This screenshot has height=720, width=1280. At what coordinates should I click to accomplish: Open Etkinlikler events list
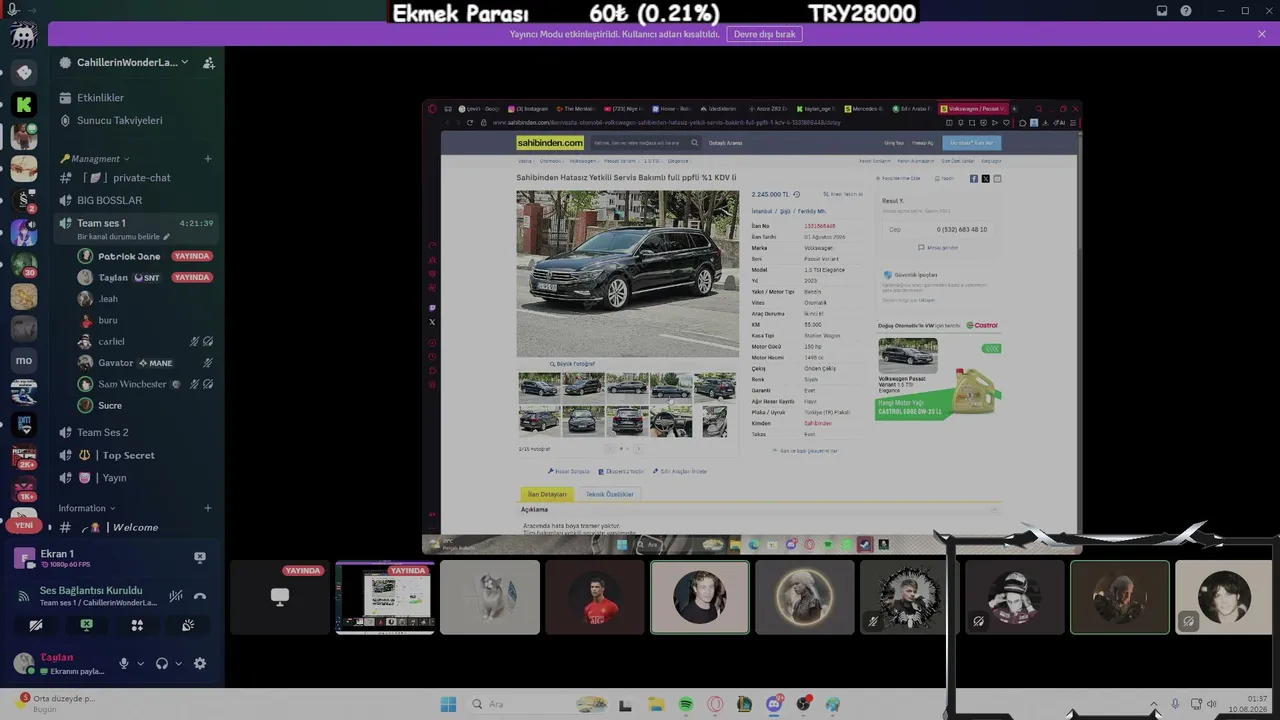pyautogui.click(x=136, y=98)
